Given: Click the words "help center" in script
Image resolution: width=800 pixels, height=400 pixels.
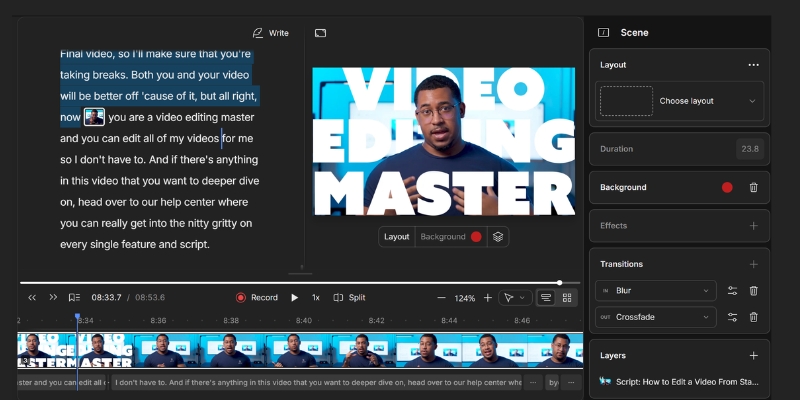Looking at the screenshot, I should click(188, 202).
